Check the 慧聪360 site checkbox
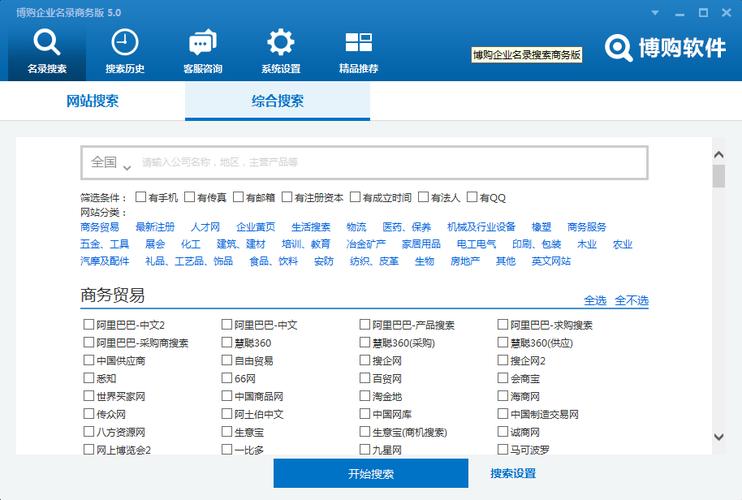 click(x=227, y=342)
